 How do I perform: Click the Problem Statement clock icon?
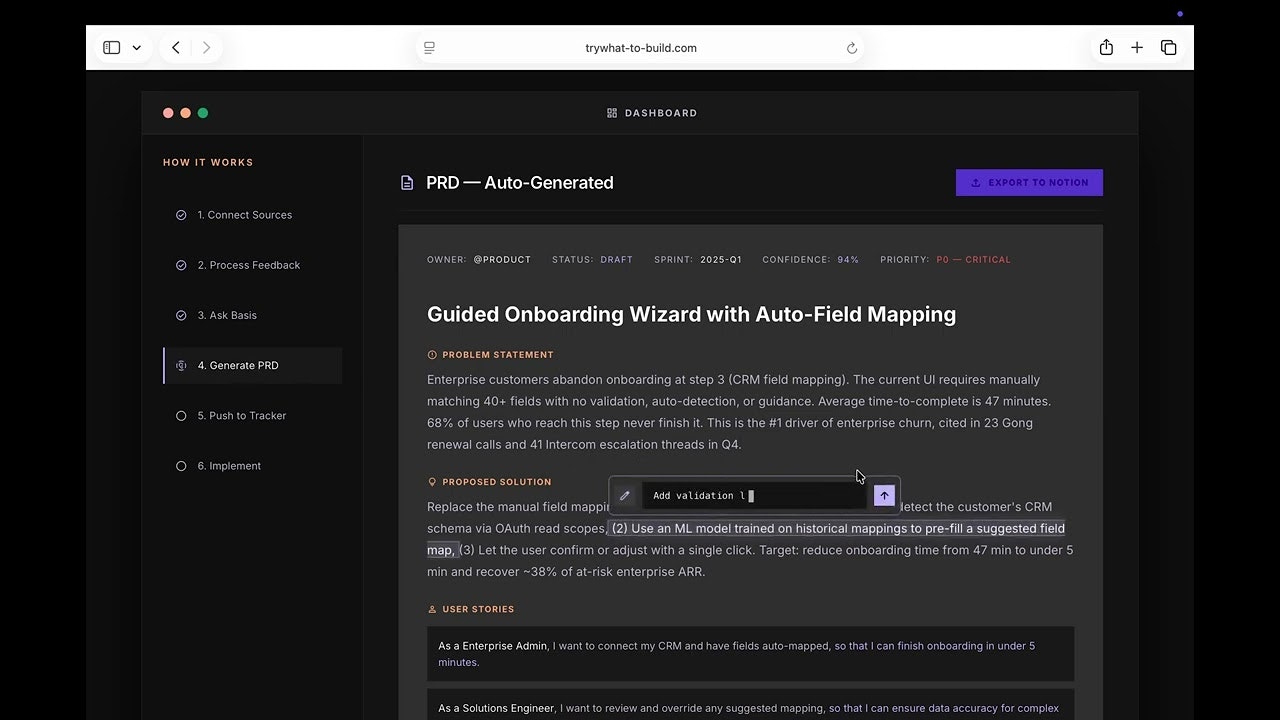coord(430,354)
